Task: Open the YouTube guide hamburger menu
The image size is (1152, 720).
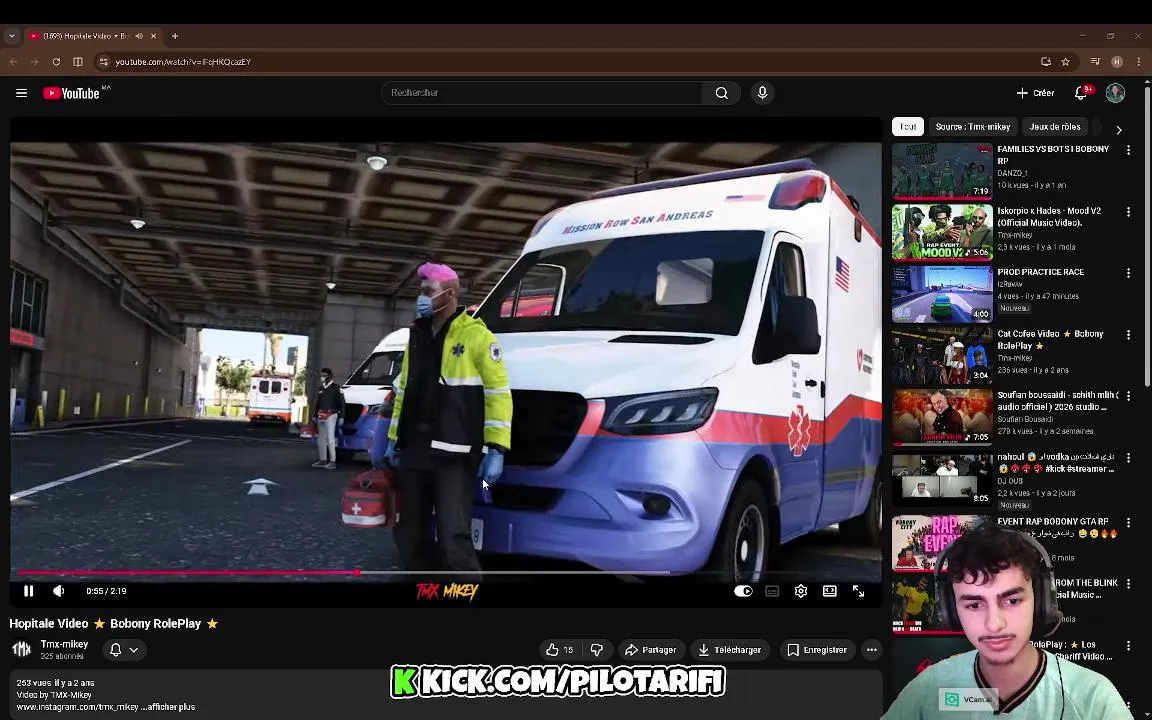Action: click(x=21, y=93)
